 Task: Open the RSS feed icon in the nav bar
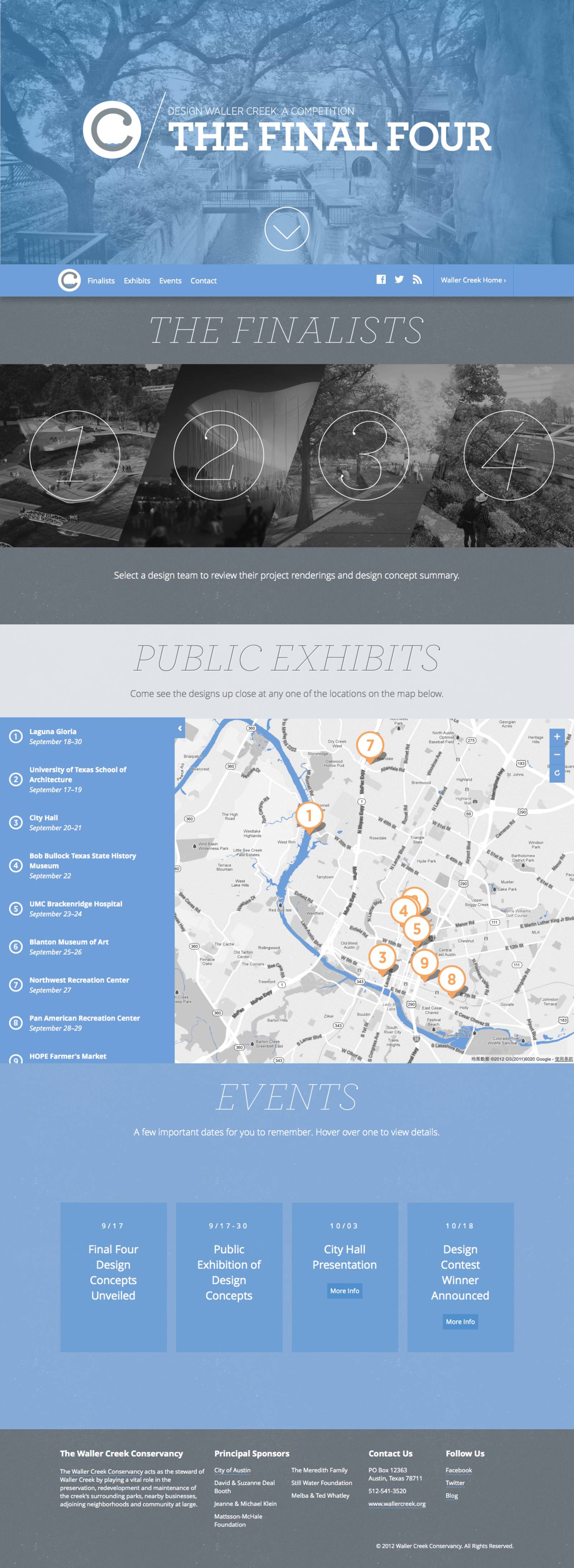coord(417,279)
